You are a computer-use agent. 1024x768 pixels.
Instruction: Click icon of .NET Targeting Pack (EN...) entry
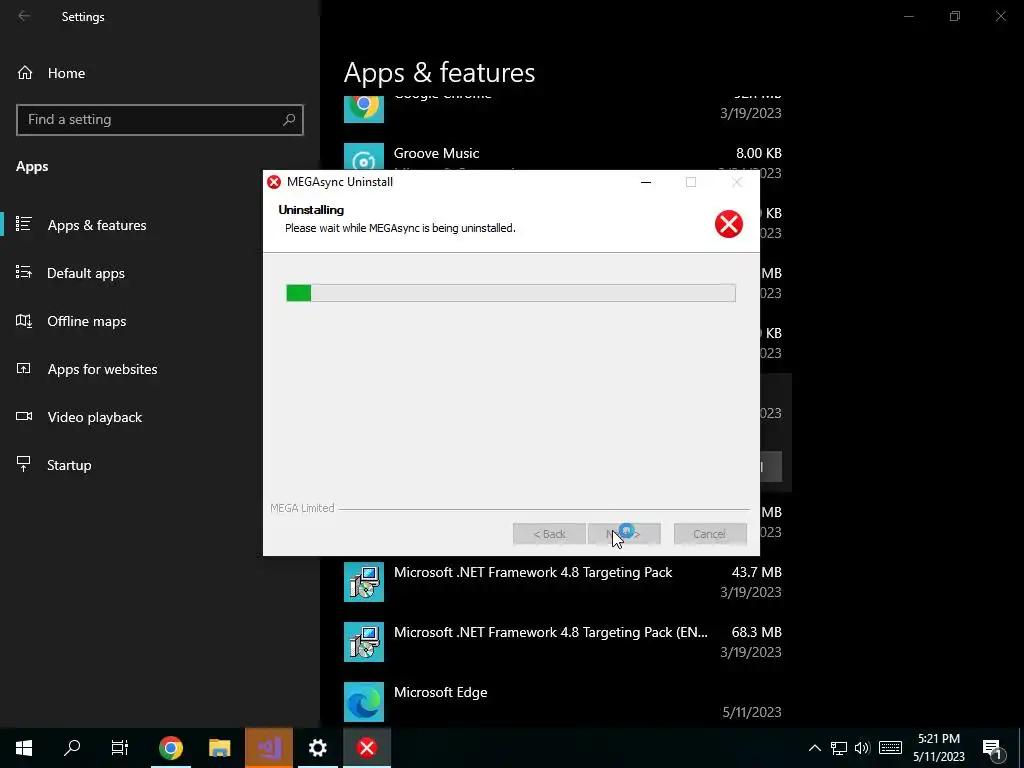[364, 642]
